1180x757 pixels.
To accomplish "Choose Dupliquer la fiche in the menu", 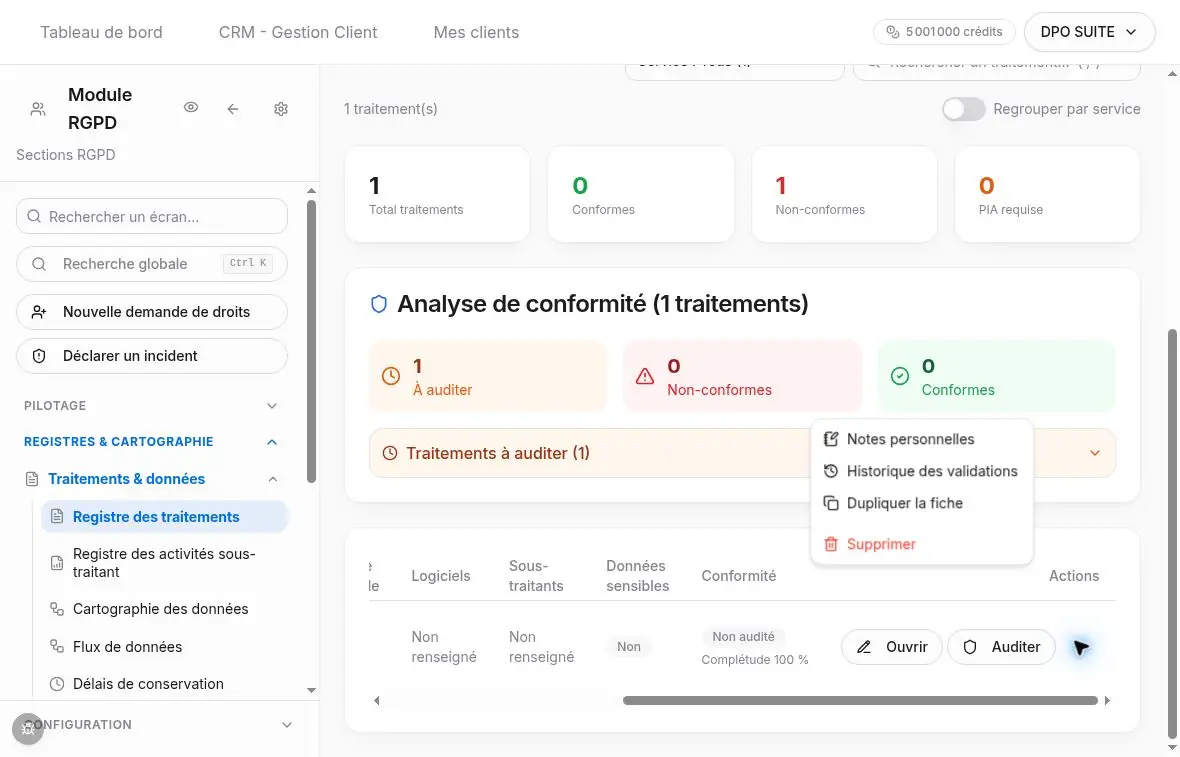I will click(x=921, y=503).
